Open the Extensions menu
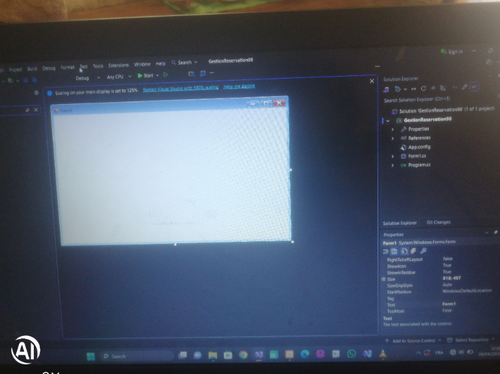Screen dimensions: 500x374 tap(118, 65)
